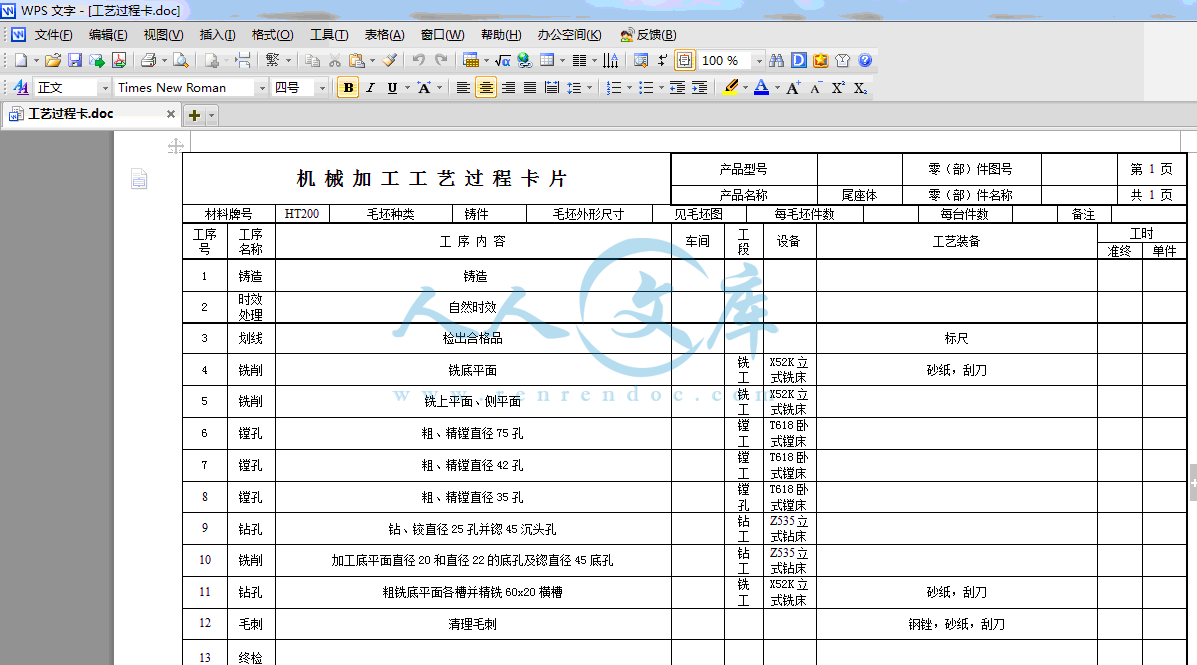Print the document with printer icon
The width and height of the screenshot is (1197, 665).
pos(149,60)
